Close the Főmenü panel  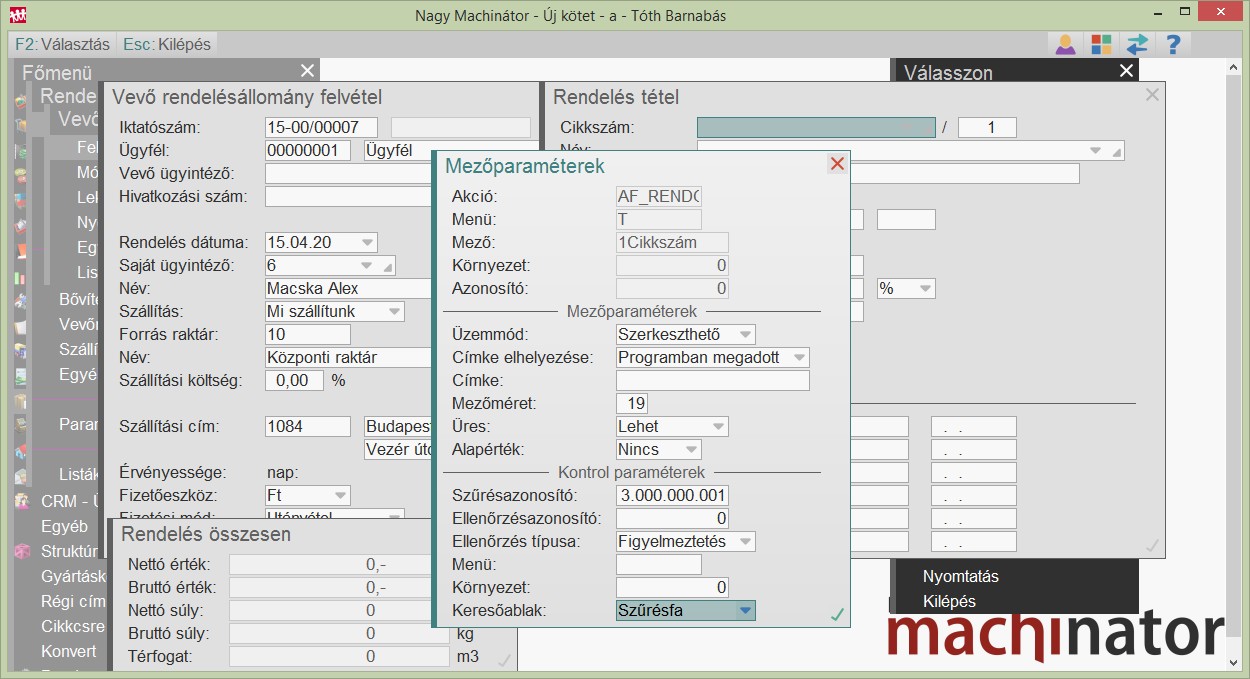click(x=307, y=70)
